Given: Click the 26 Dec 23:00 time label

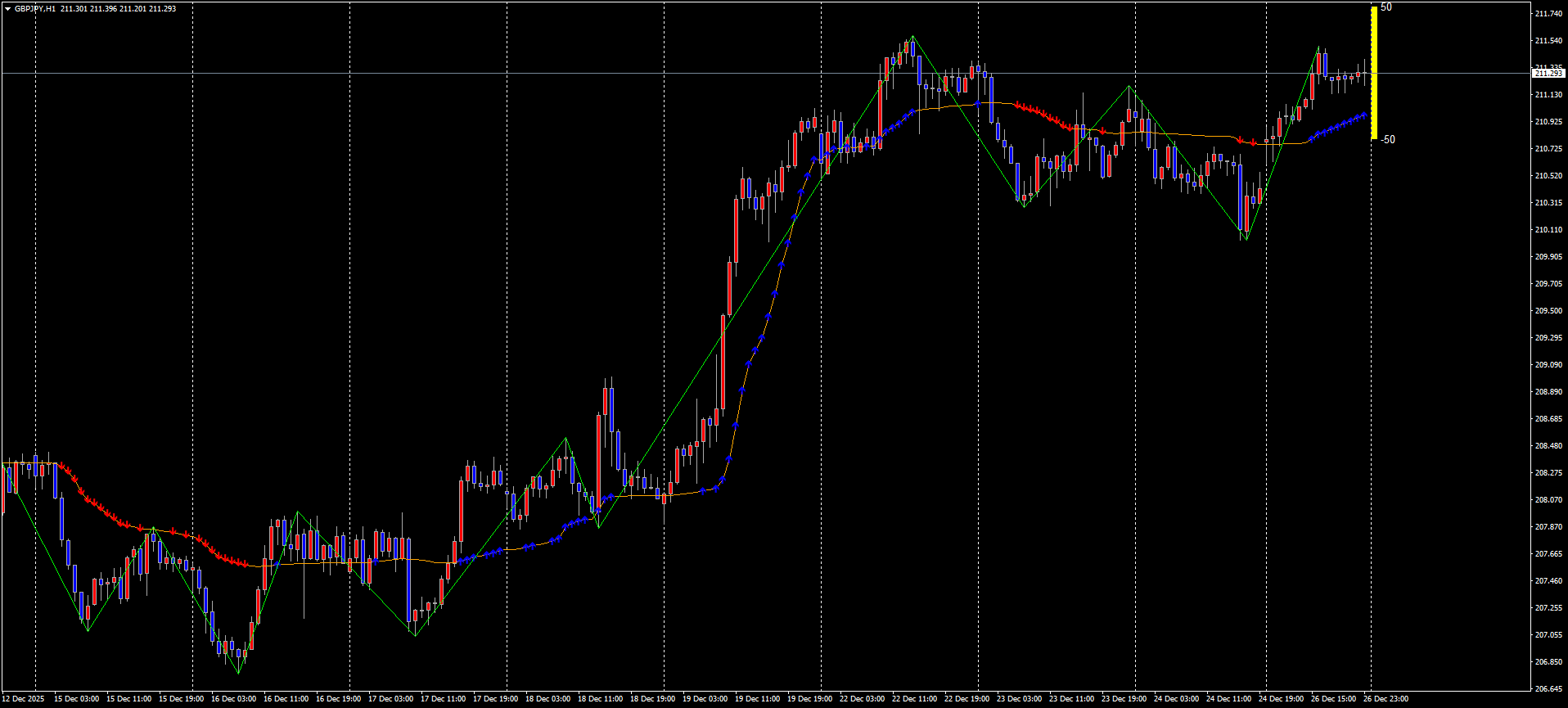Looking at the screenshot, I should coord(1386,699).
